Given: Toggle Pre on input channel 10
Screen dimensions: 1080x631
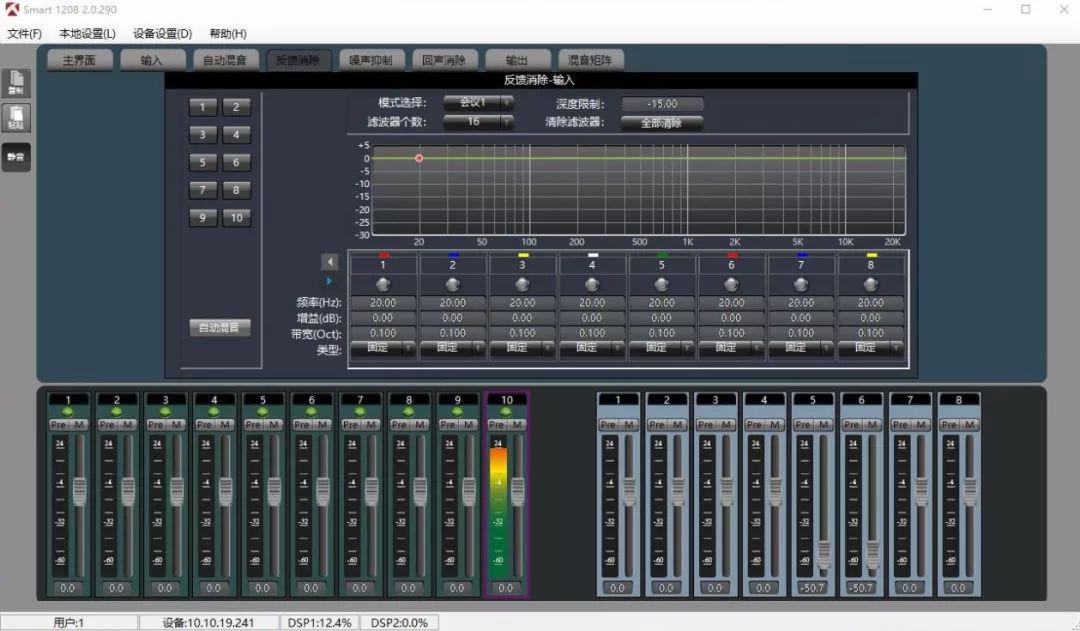Looking at the screenshot, I should pos(497,425).
